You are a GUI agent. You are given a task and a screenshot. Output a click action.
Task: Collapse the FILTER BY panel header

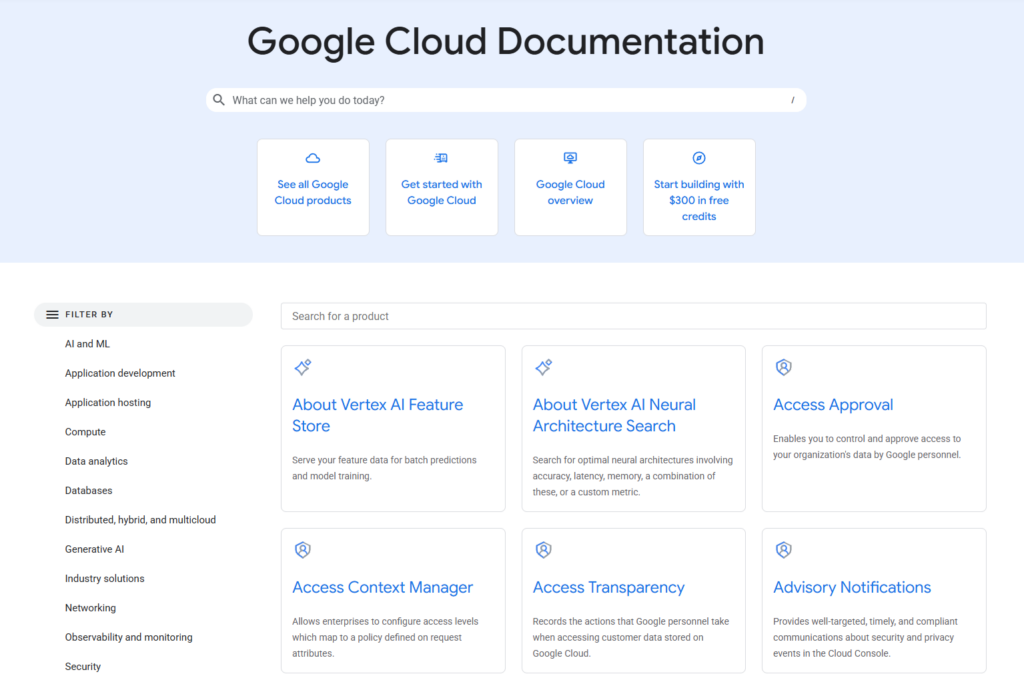(x=143, y=315)
